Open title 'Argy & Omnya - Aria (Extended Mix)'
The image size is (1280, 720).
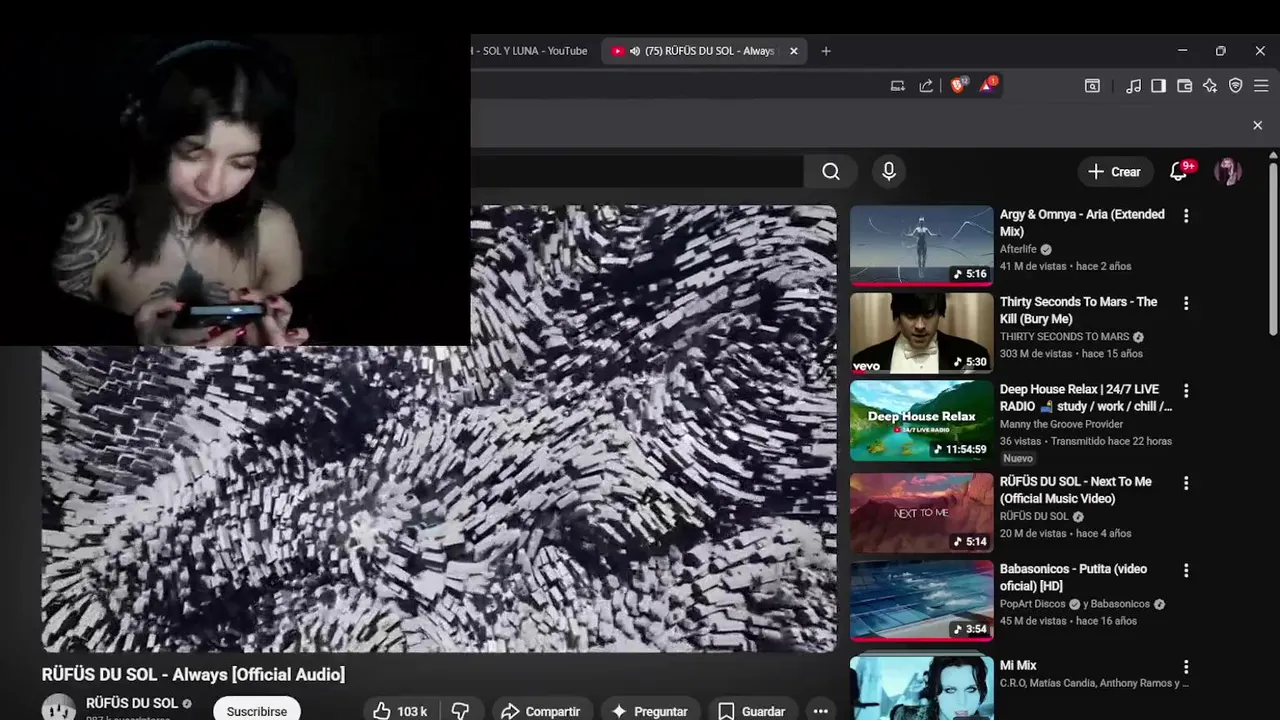tap(1082, 223)
